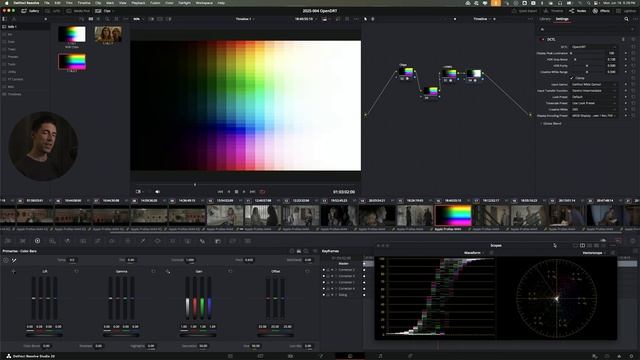The height and width of the screenshot is (360, 640).
Task: Lock the Sizing keyframe track
Action: coord(328,295)
